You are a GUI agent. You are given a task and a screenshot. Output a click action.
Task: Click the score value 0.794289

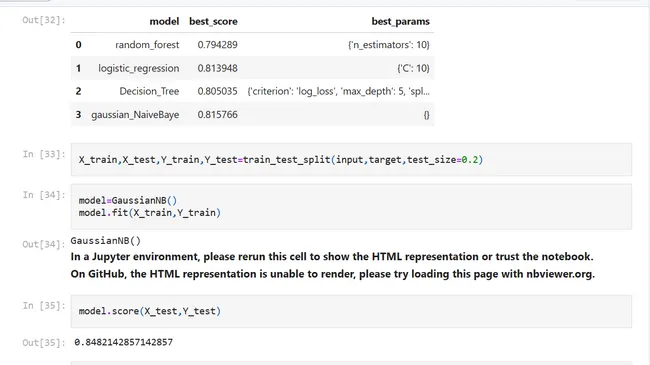pyautogui.click(x=217, y=45)
